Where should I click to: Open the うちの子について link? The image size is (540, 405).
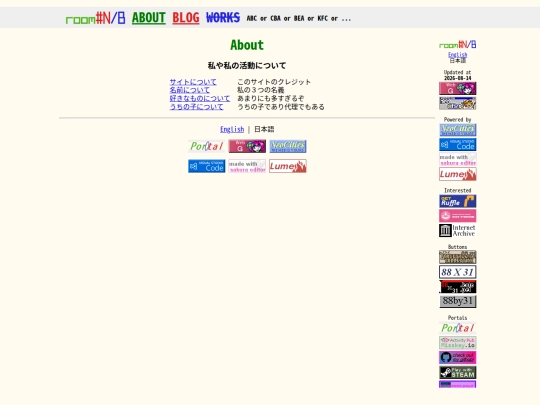(196, 107)
